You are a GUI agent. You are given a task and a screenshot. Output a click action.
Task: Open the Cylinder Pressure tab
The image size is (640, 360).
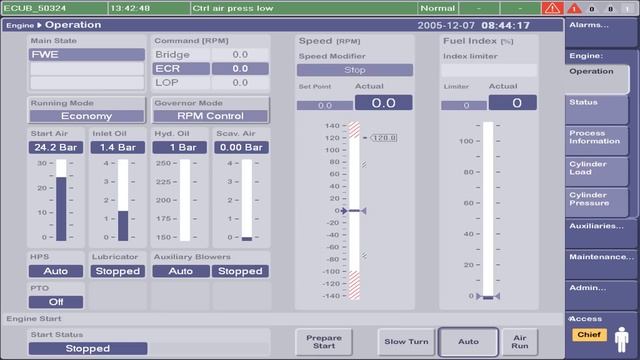[x=596, y=202]
